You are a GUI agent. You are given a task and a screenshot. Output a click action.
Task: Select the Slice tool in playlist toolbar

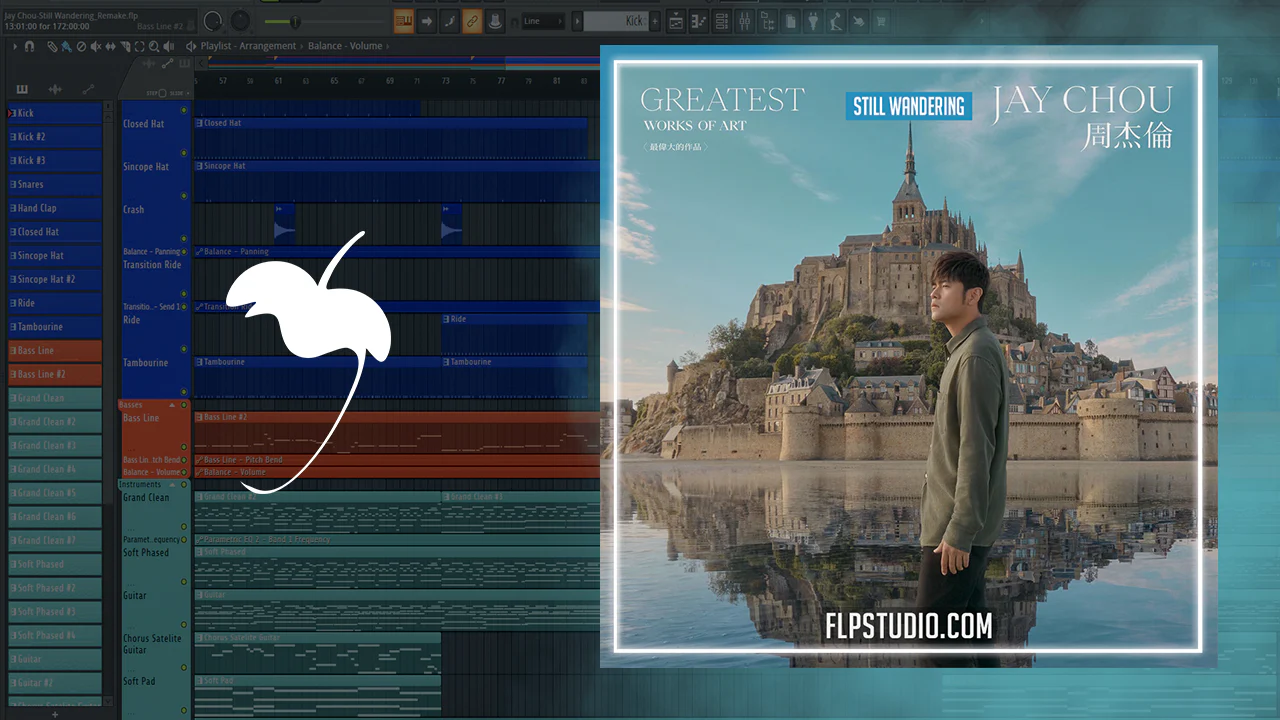pos(125,46)
